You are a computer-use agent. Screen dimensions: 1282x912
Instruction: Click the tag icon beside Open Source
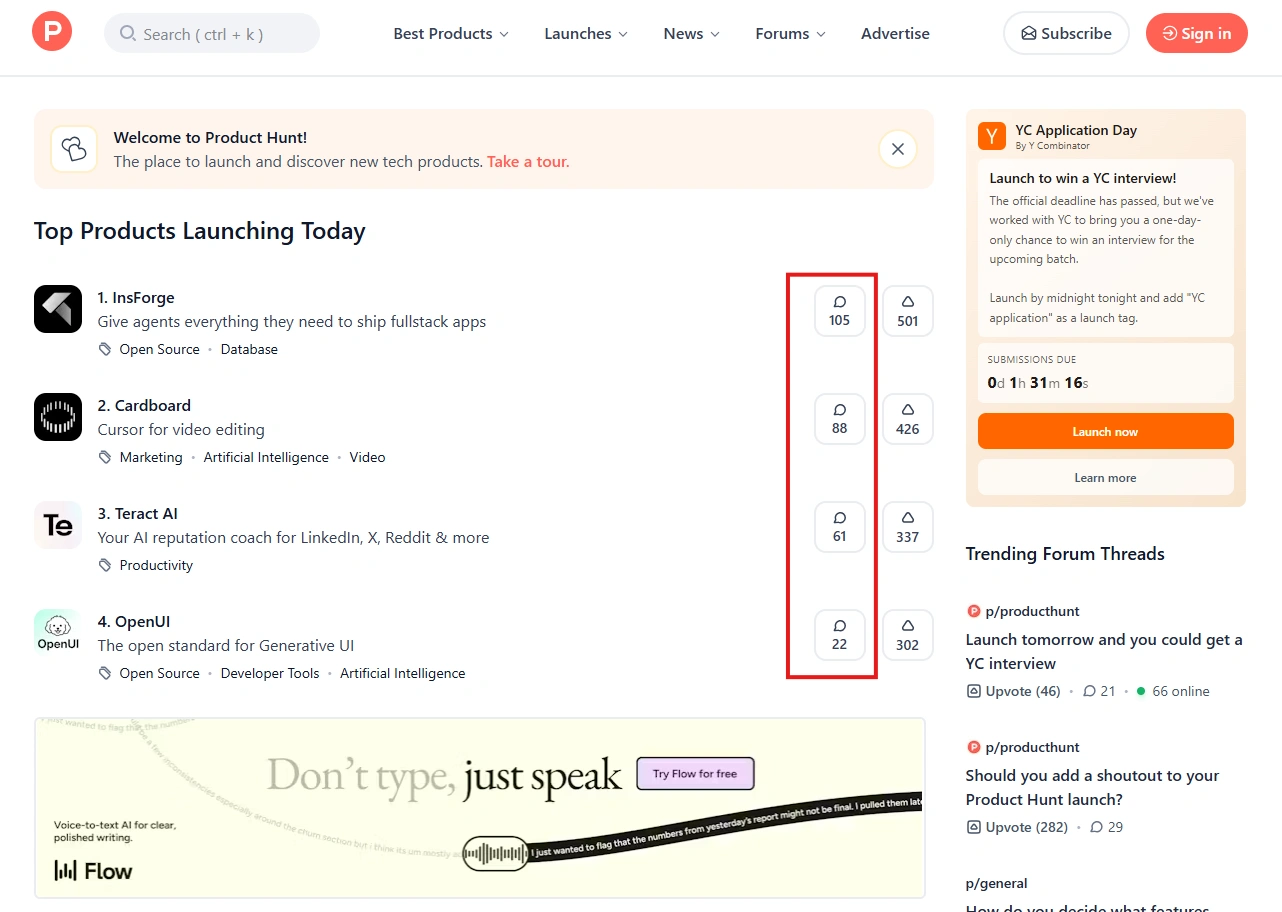point(103,349)
